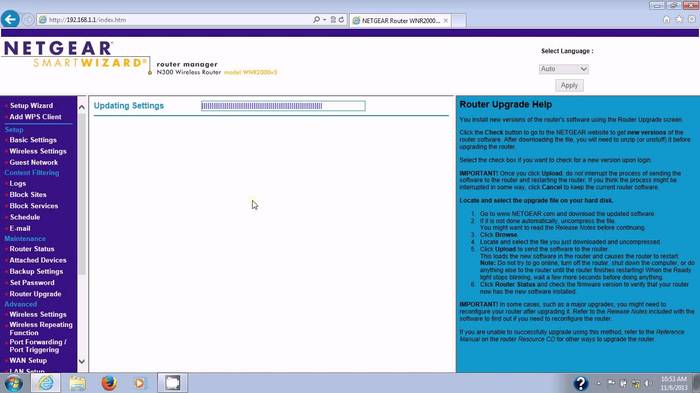Open Router Status page
The width and height of the screenshot is (700, 393).
tap(32, 249)
